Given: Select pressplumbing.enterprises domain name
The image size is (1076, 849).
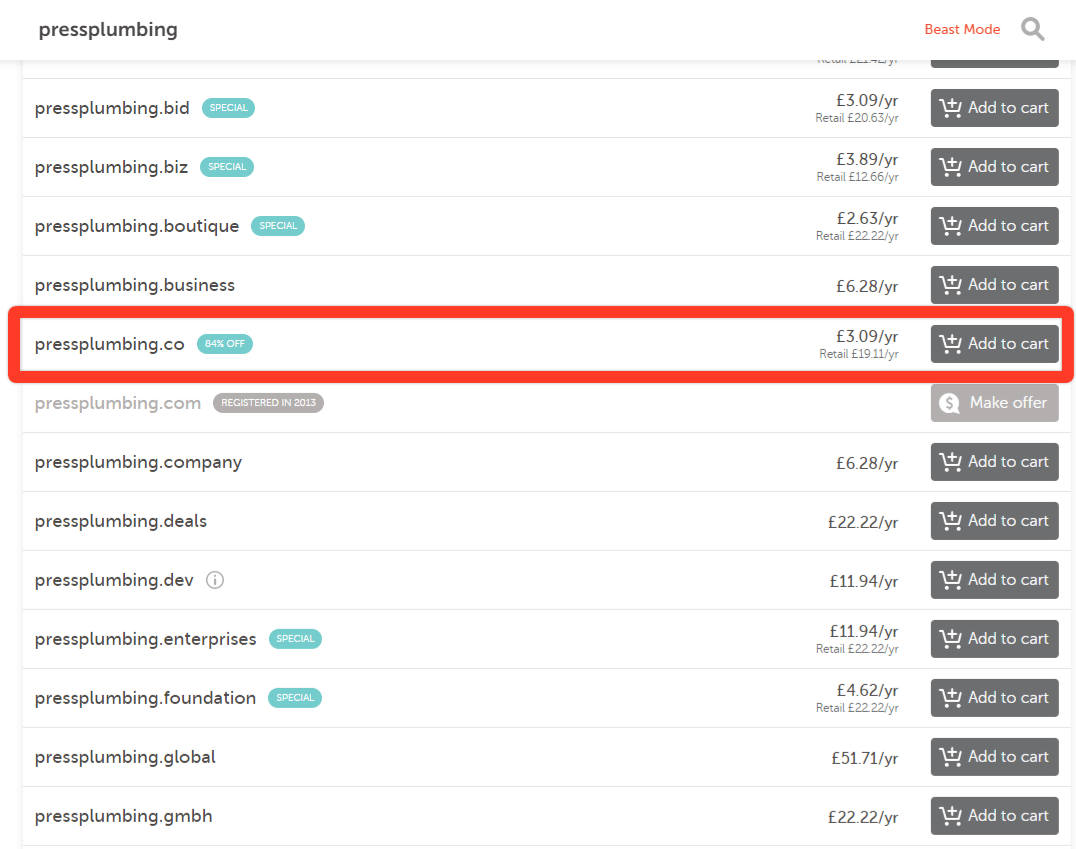Looking at the screenshot, I should (x=145, y=640).
